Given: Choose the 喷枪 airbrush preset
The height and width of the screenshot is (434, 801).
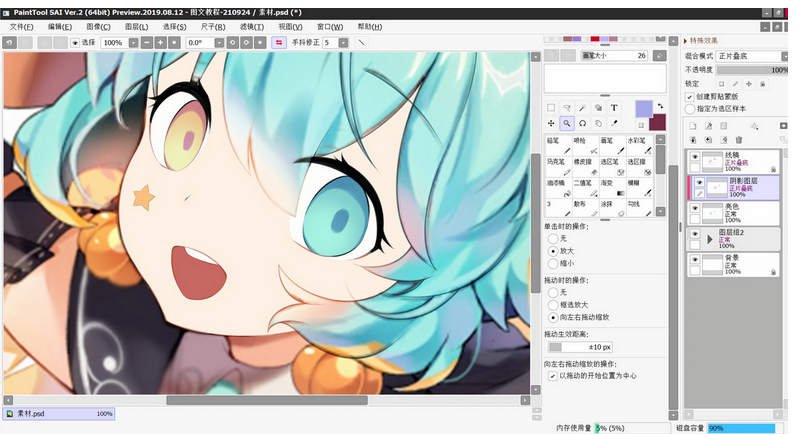Looking at the screenshot, I should (x=585, y=145).
